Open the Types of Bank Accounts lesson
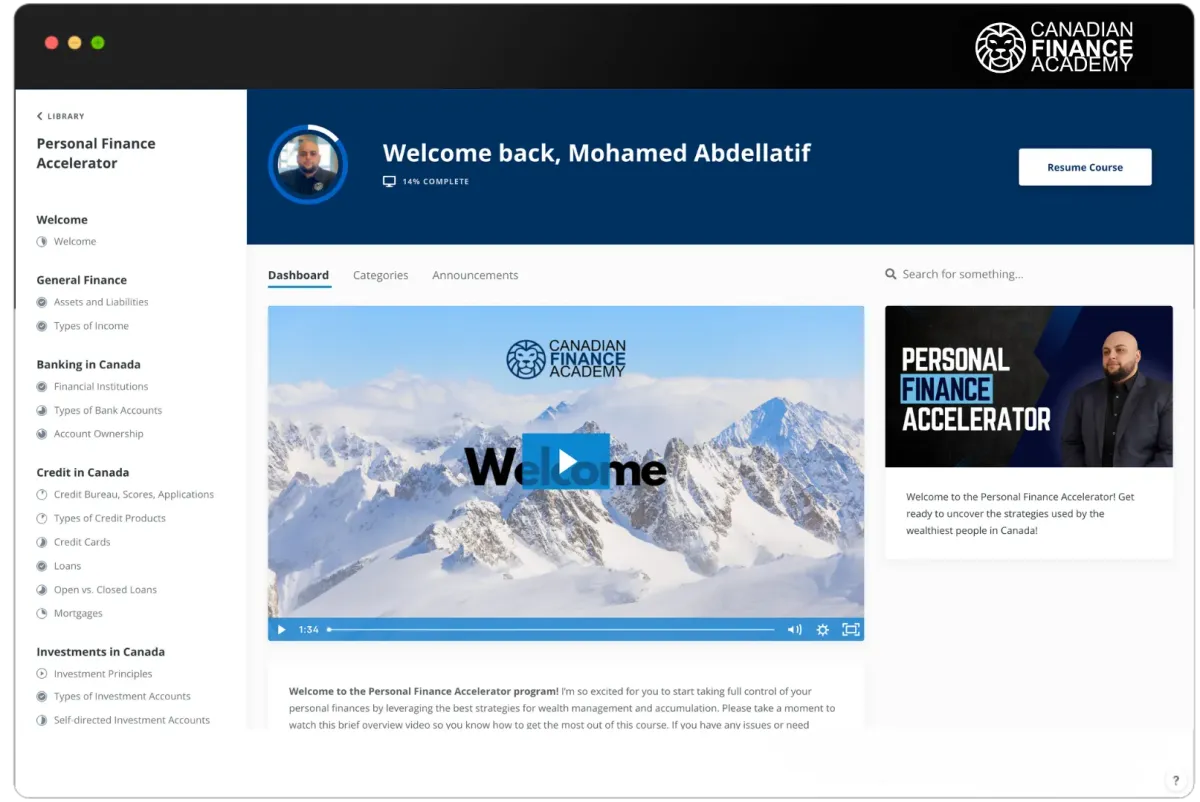The height and width of the screenshot is (802, 1200). tap(108, 411)
